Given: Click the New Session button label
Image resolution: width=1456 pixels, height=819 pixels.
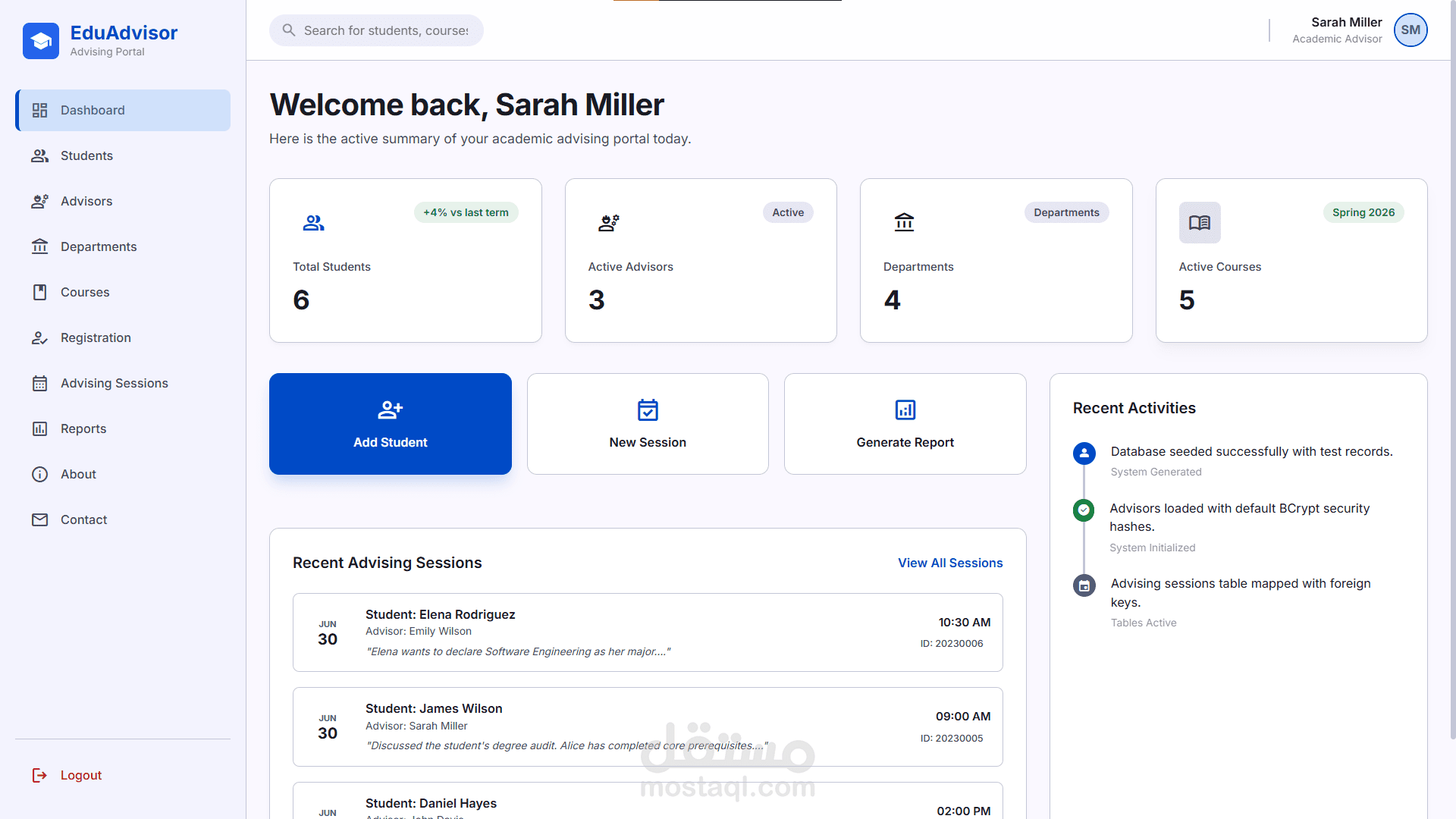Looking at the screenshot, I should click(648, 442).
